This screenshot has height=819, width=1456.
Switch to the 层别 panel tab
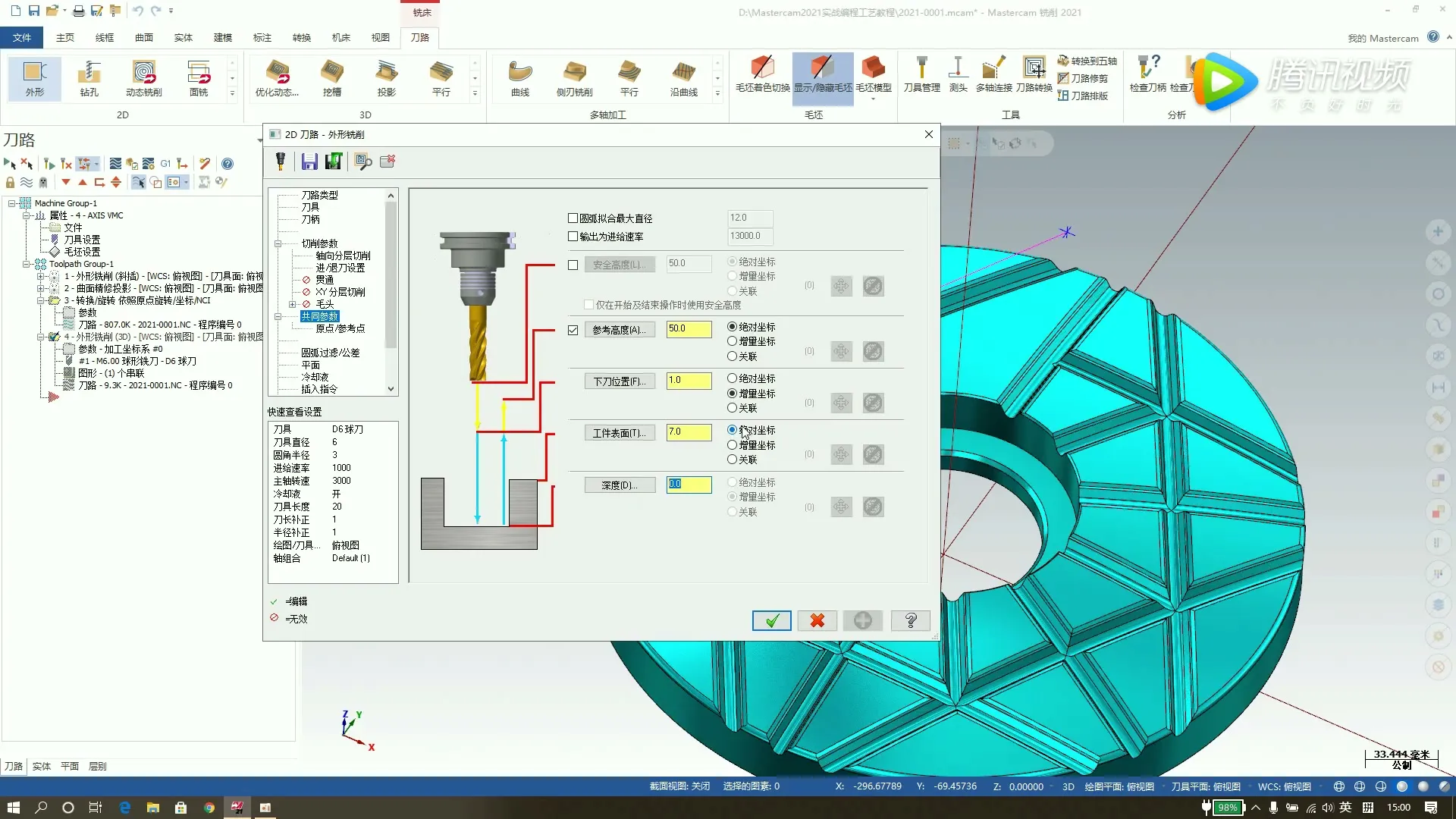tap(97, 767)
